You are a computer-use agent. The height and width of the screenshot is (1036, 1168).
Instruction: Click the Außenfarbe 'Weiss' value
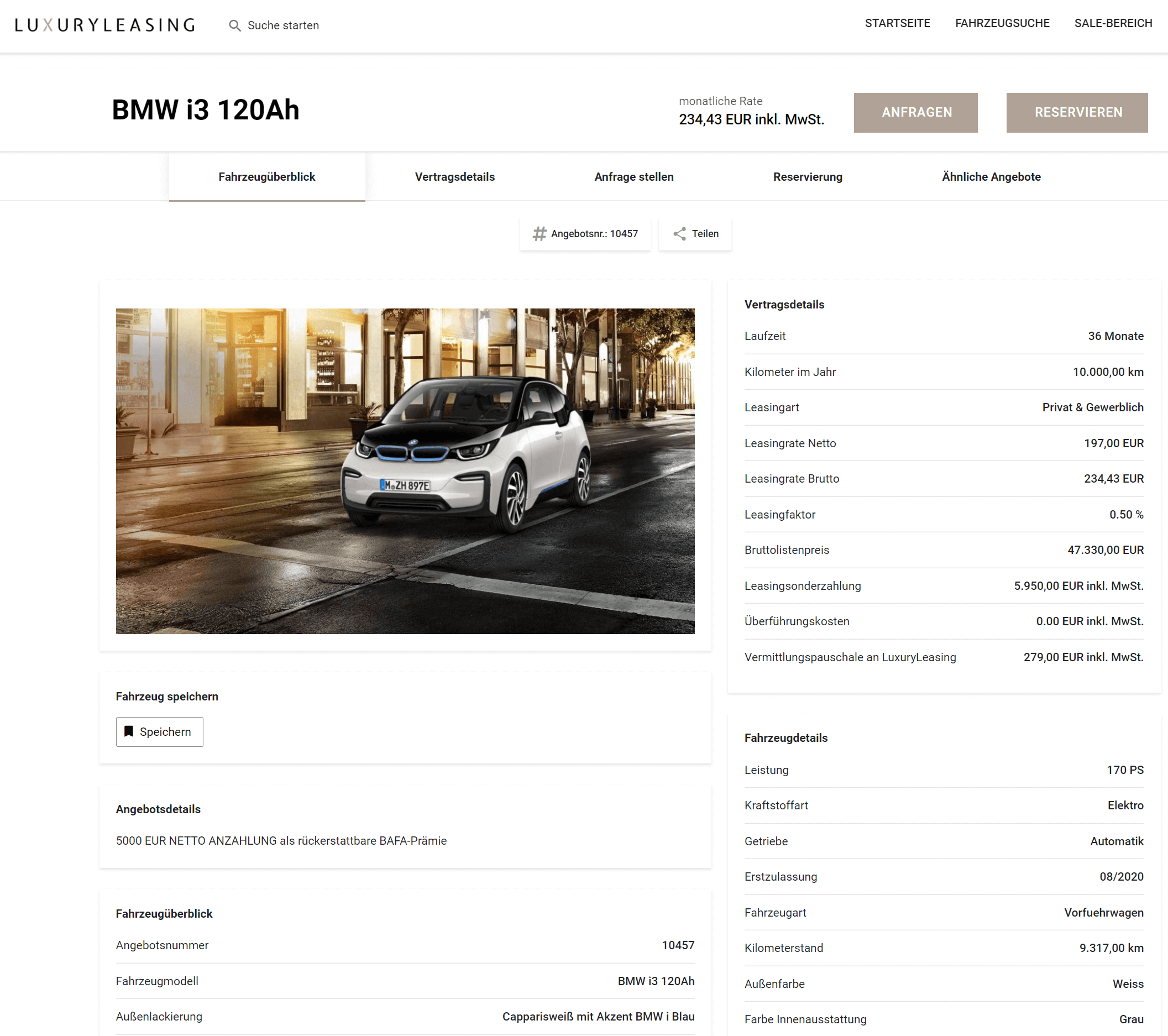[x=1128, y=985]
